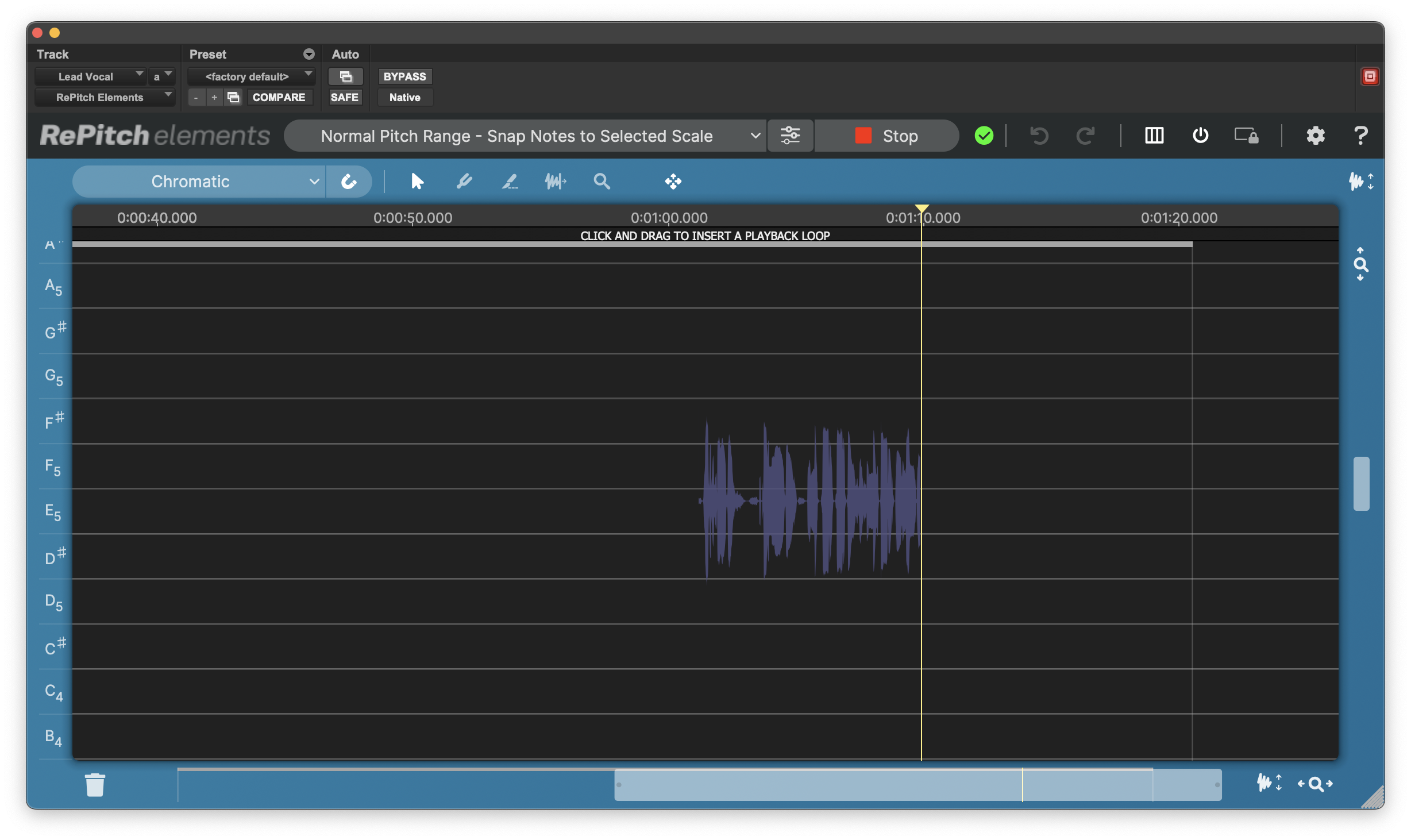This screenshot has height=840, width=1411.
Task: Toggle the power on/off icon
Action: [x=1200, y=136]
